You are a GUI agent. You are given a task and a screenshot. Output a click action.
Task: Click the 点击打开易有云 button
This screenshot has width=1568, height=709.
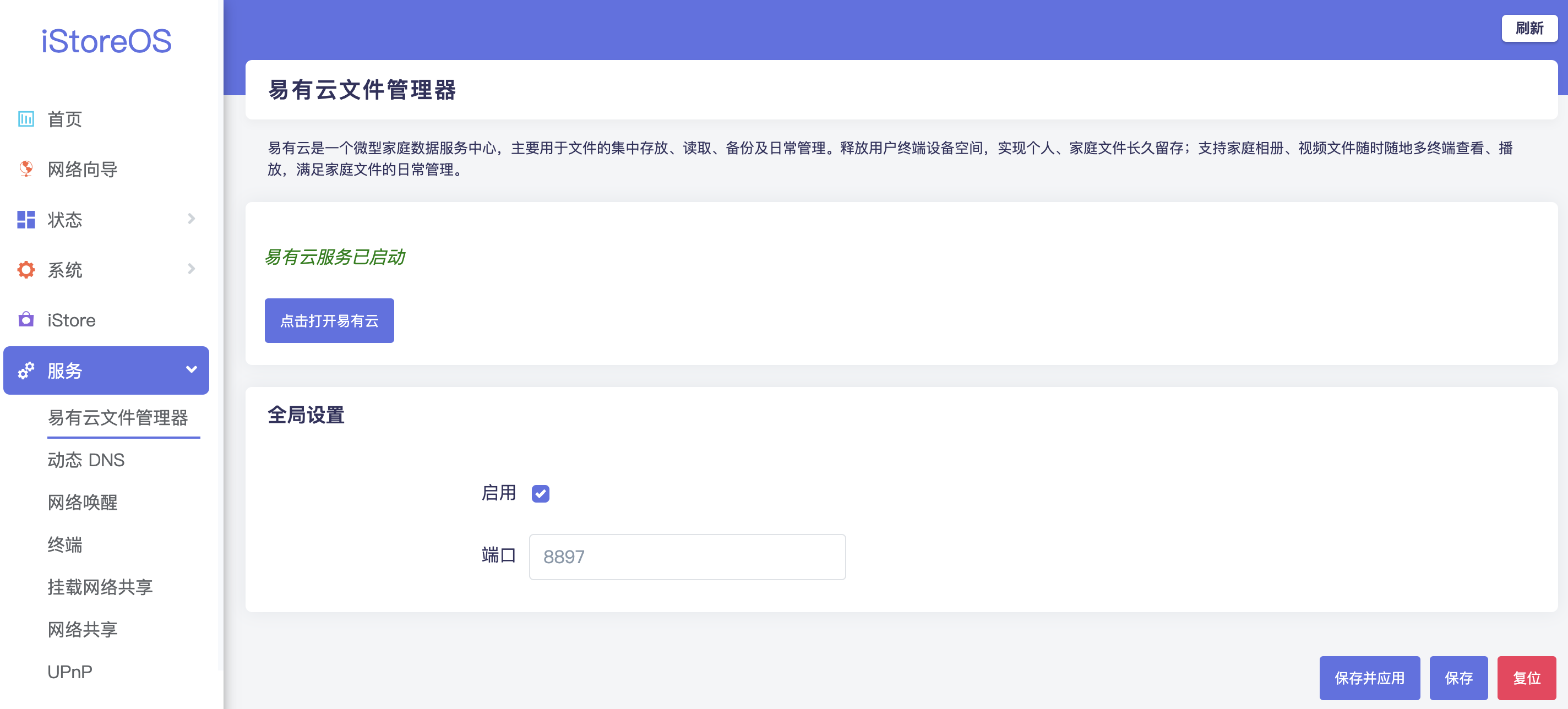coord(329,321)
